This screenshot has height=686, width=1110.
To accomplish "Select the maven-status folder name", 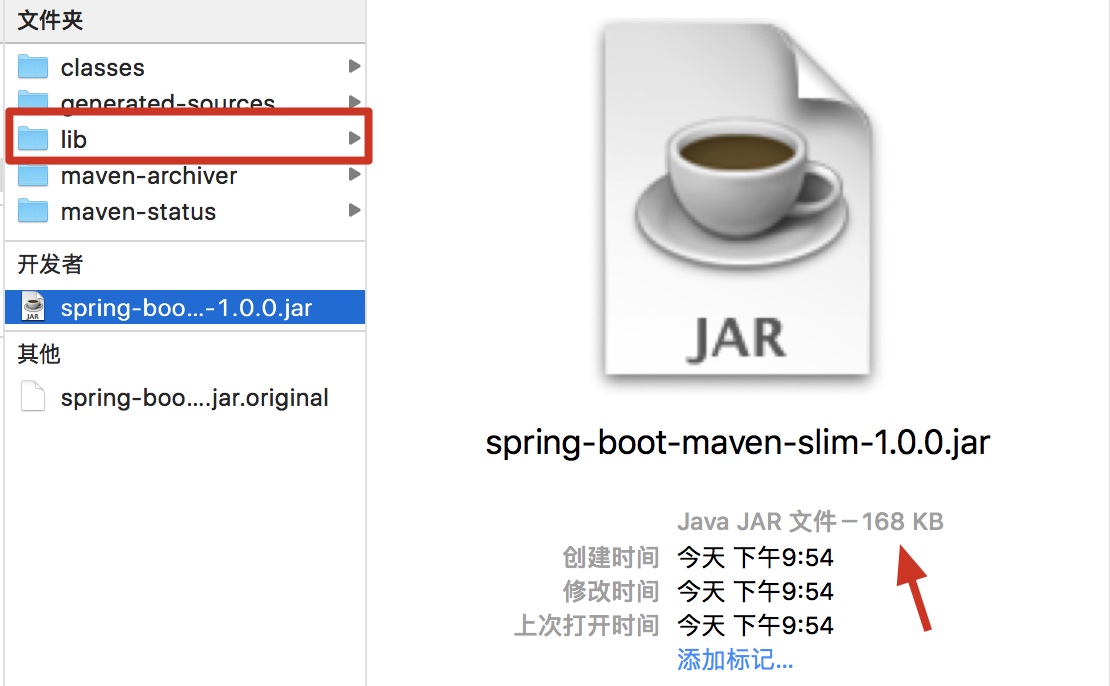I will (138, 212).
